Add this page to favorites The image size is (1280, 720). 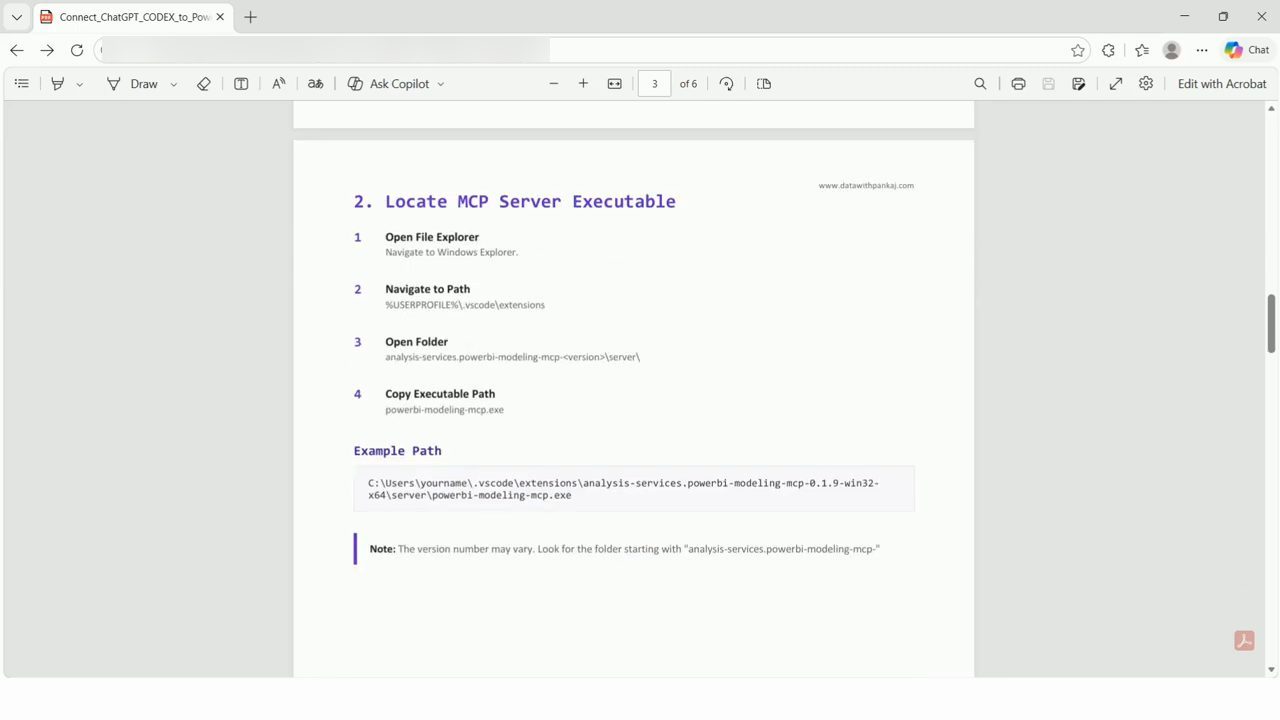coord(1078,50)
